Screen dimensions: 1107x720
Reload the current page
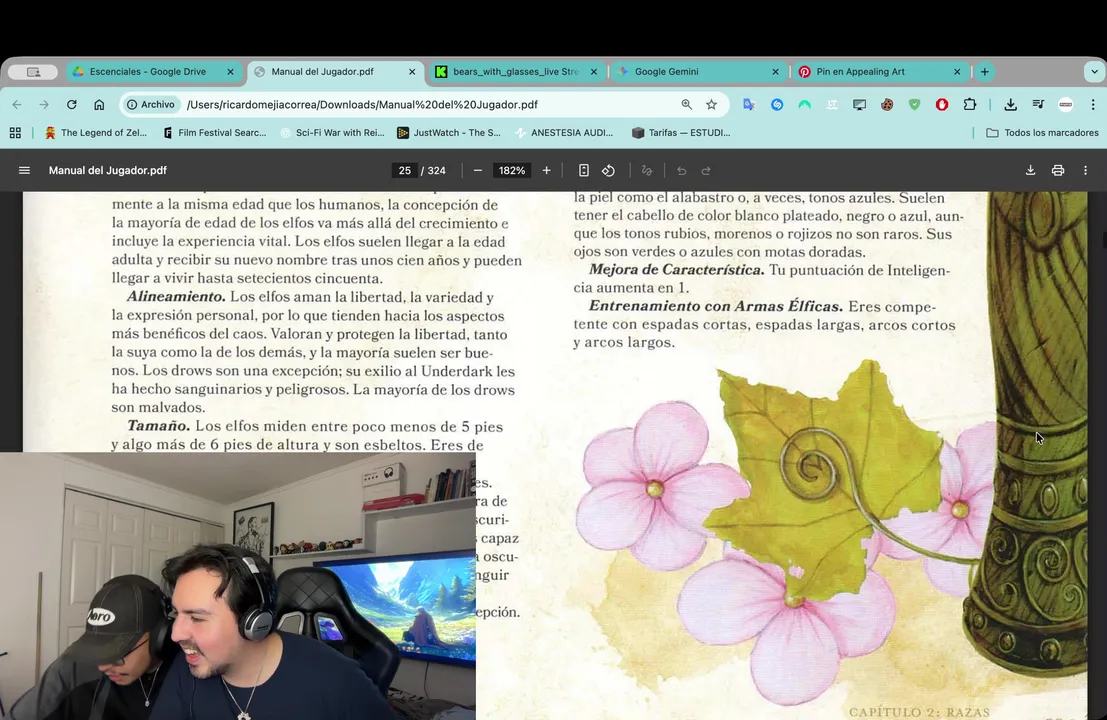coord(71,104)
